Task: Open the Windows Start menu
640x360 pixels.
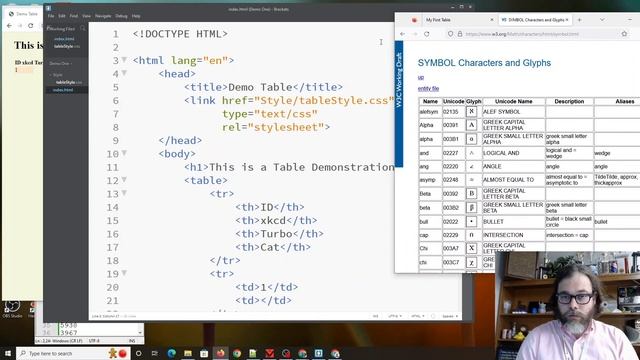Action: tap(7, 353)
